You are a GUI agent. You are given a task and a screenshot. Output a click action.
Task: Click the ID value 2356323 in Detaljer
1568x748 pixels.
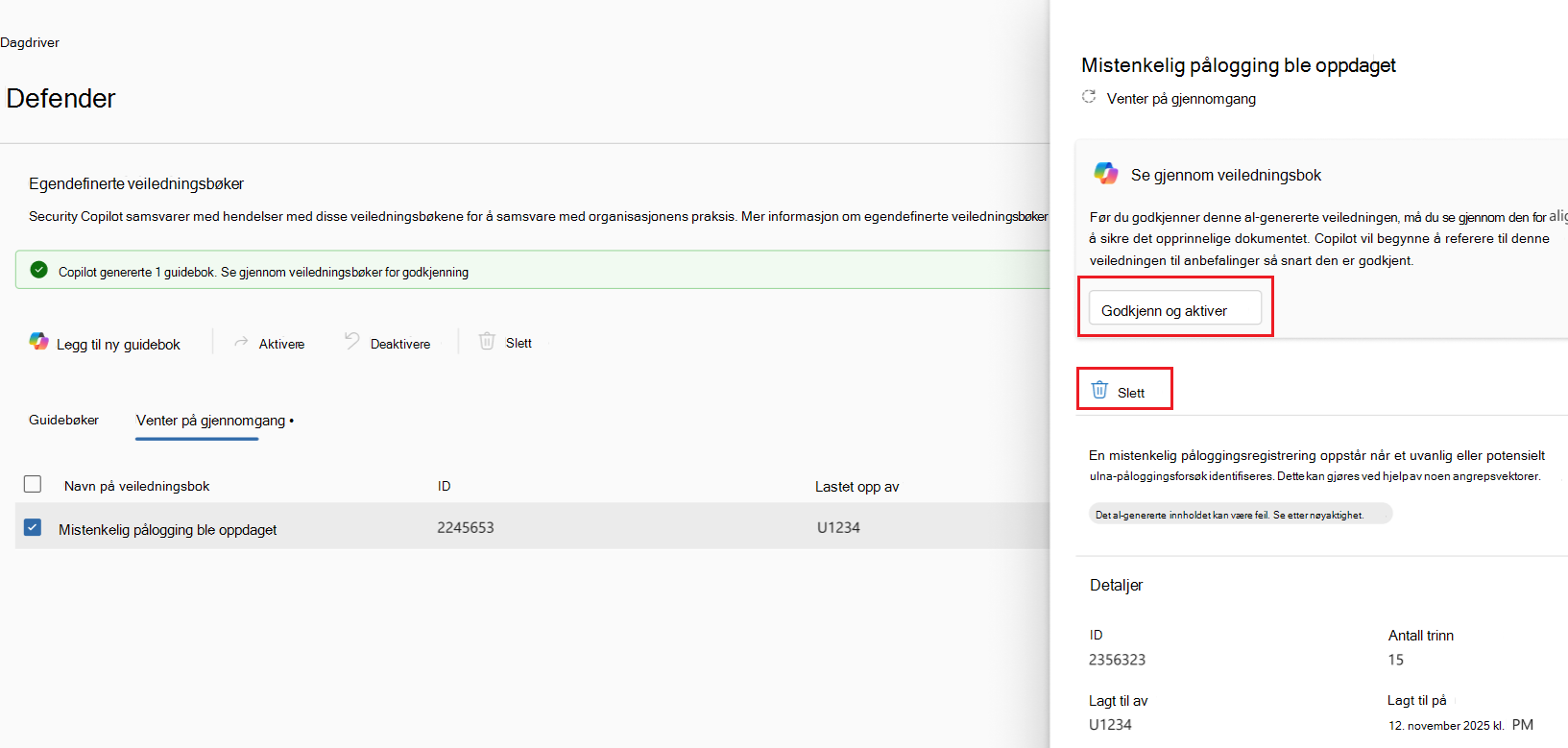(1117, 660)
